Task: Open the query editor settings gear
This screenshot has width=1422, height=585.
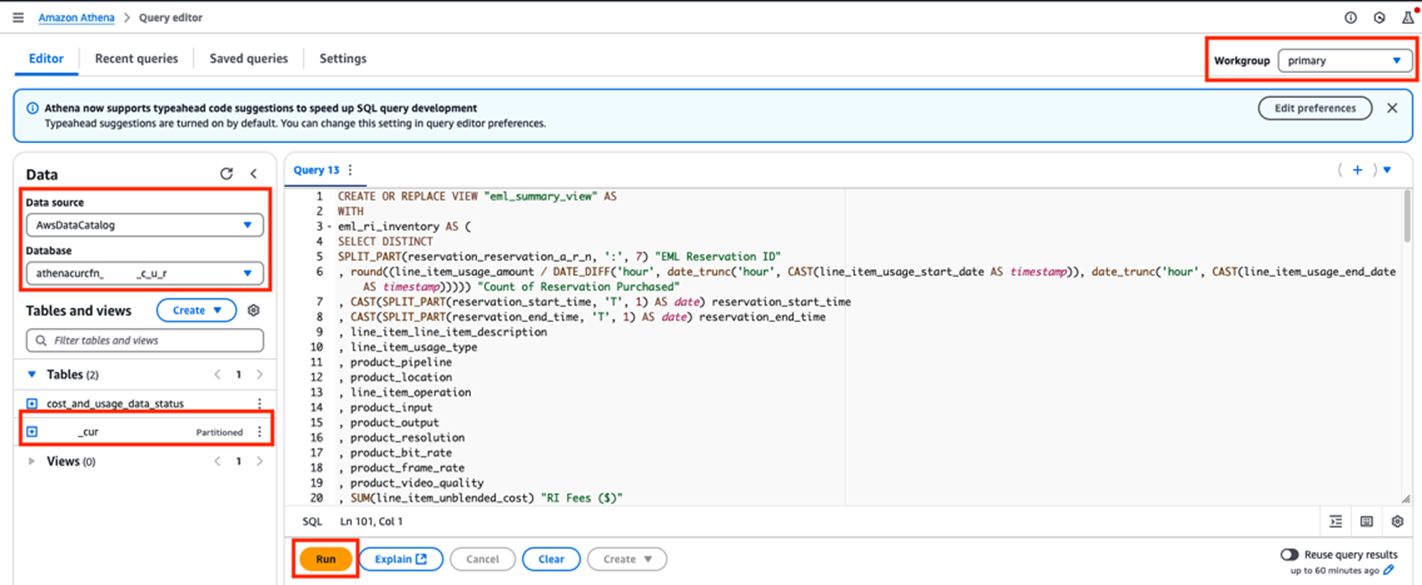Action: click(x=1397, y=521)
